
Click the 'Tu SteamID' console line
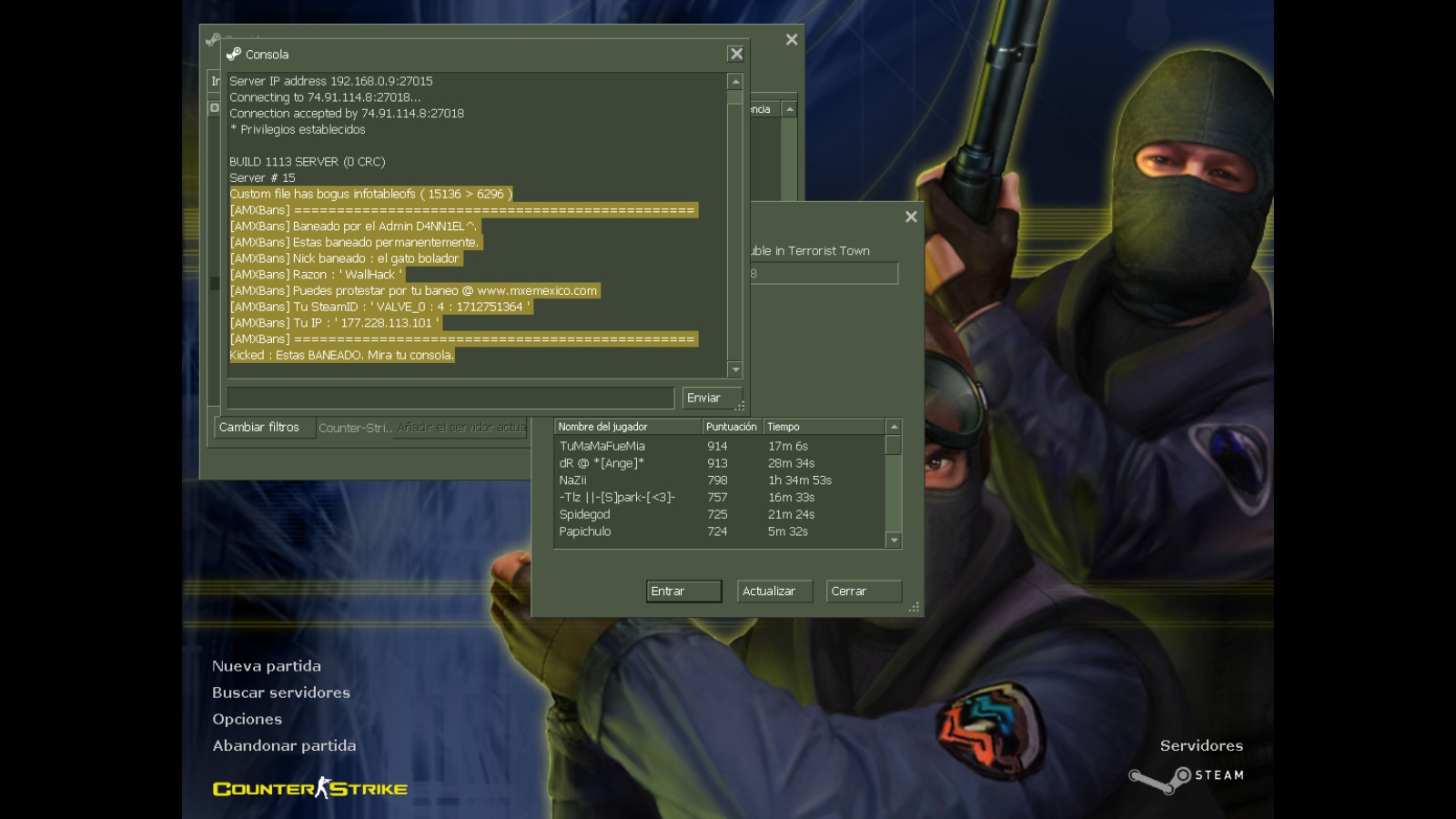point(380,307)
